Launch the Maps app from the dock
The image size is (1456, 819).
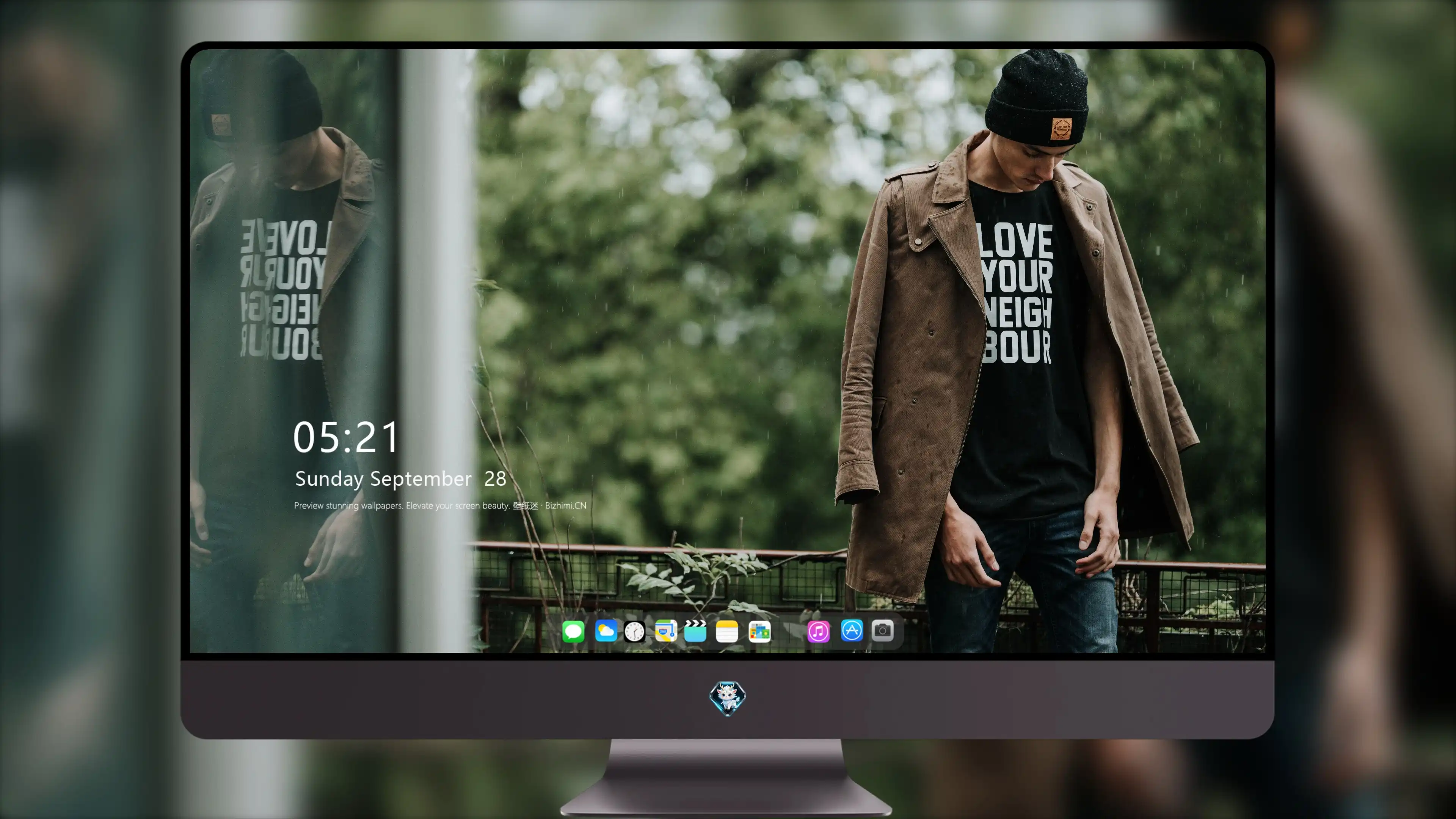tap(666, 631)
